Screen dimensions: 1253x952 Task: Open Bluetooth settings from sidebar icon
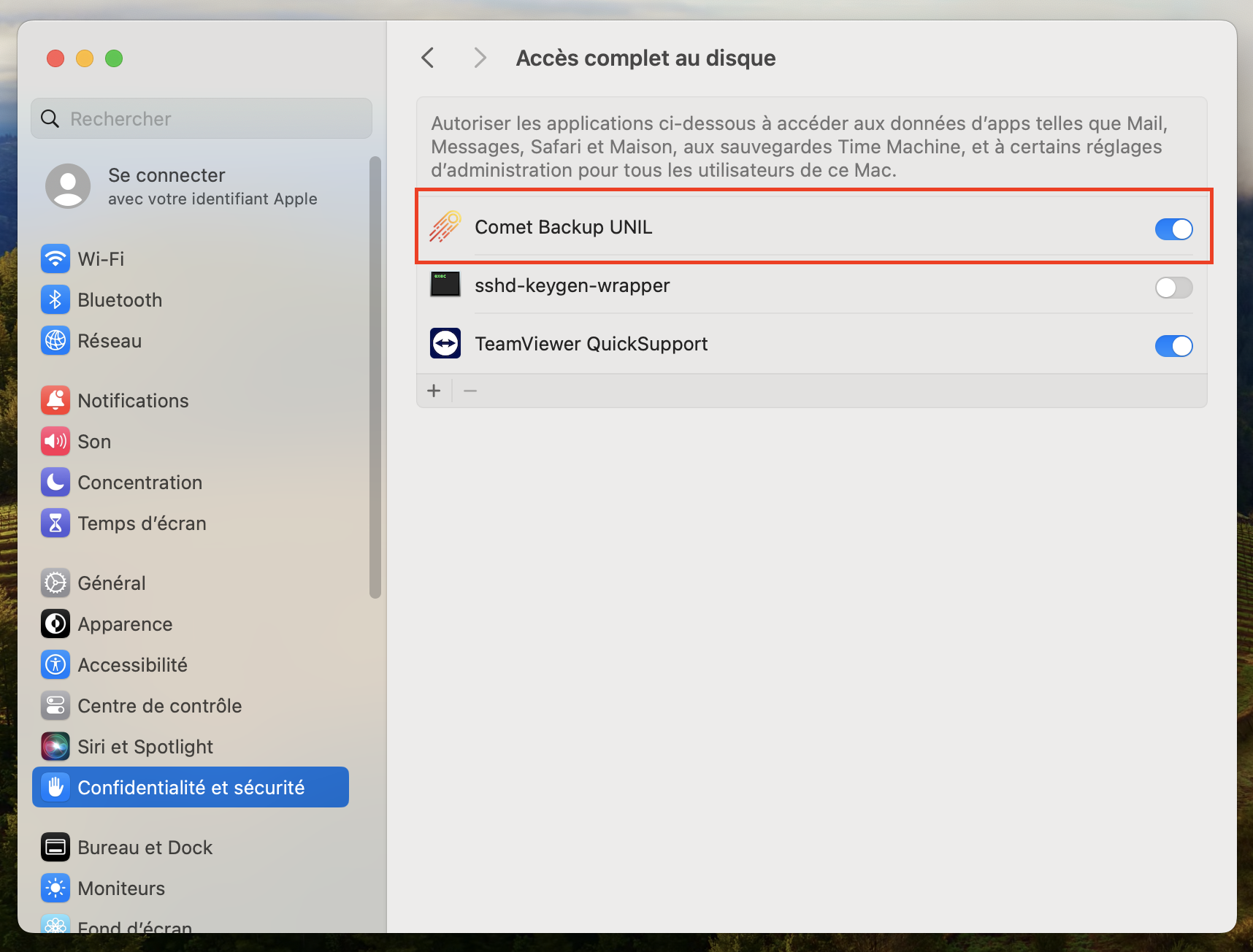point(55,300)
